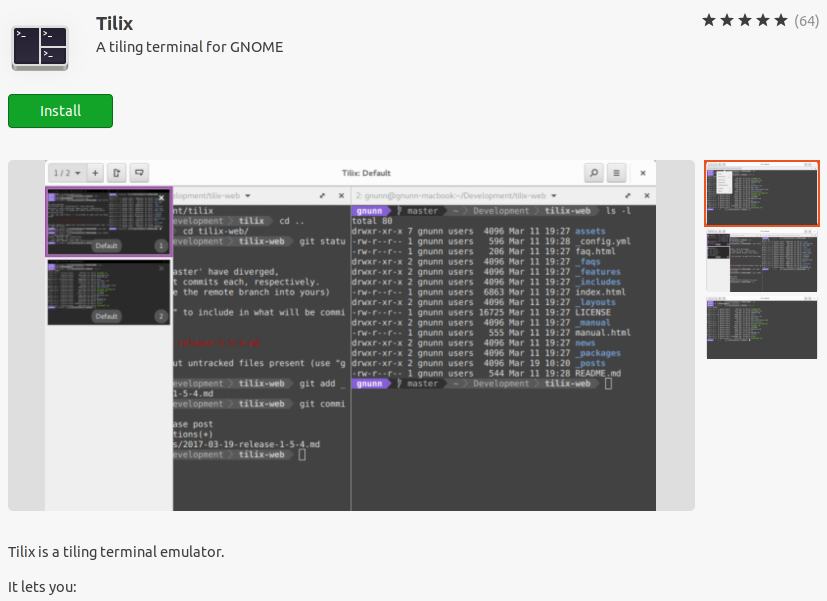The width and height of the screenshot is (827, 601).
Task: Select the first screenshot thumbnail
Action: [x=762, y=193]
